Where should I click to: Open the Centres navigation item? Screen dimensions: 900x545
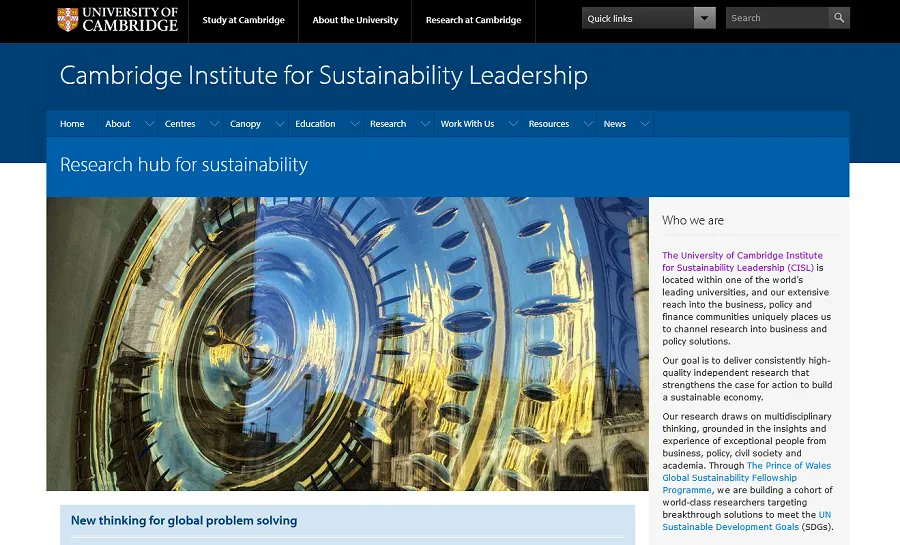pos(180,124)
